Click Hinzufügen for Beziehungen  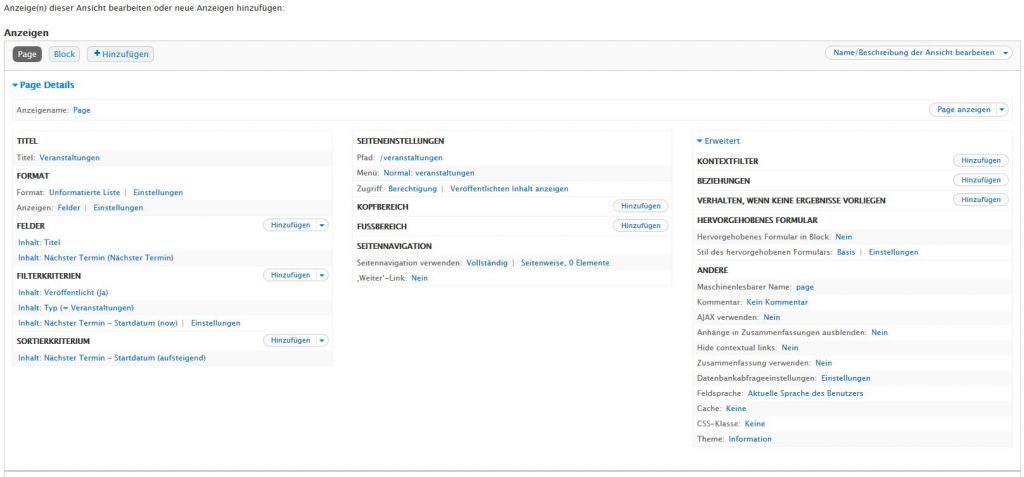[980, 180]
